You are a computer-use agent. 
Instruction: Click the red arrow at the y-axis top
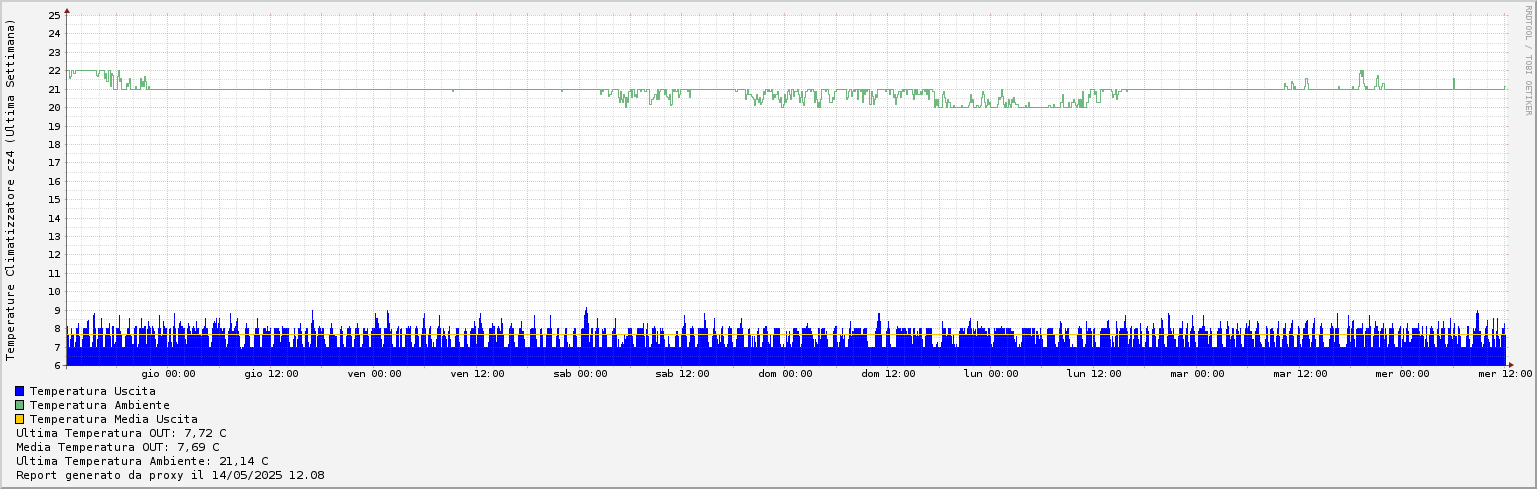tap(67, 11)
